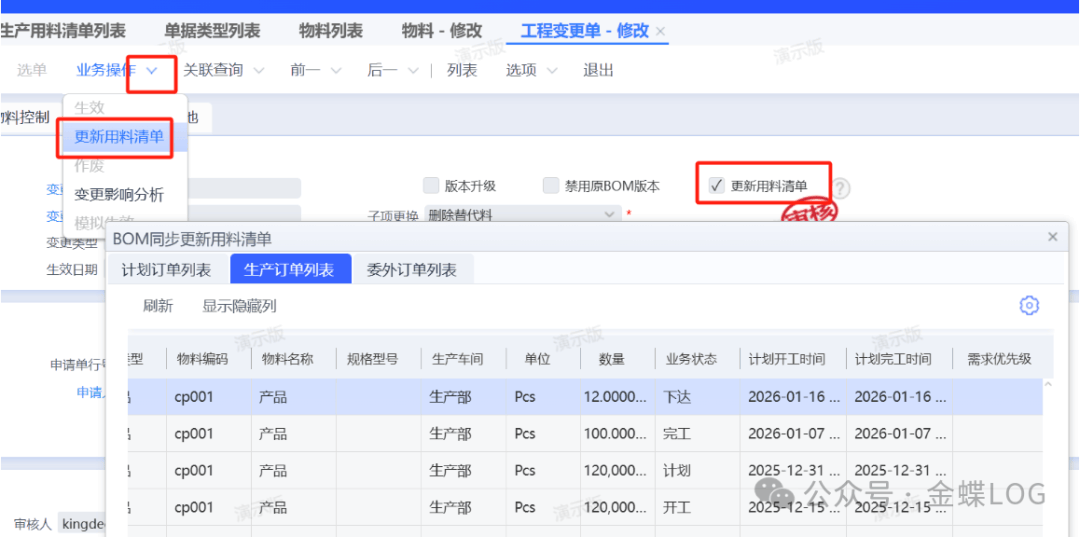Close the 工程变更单 - 修改 tab
The height and width of the screenshot is (537, 1080).
click(x=661, y=31)
